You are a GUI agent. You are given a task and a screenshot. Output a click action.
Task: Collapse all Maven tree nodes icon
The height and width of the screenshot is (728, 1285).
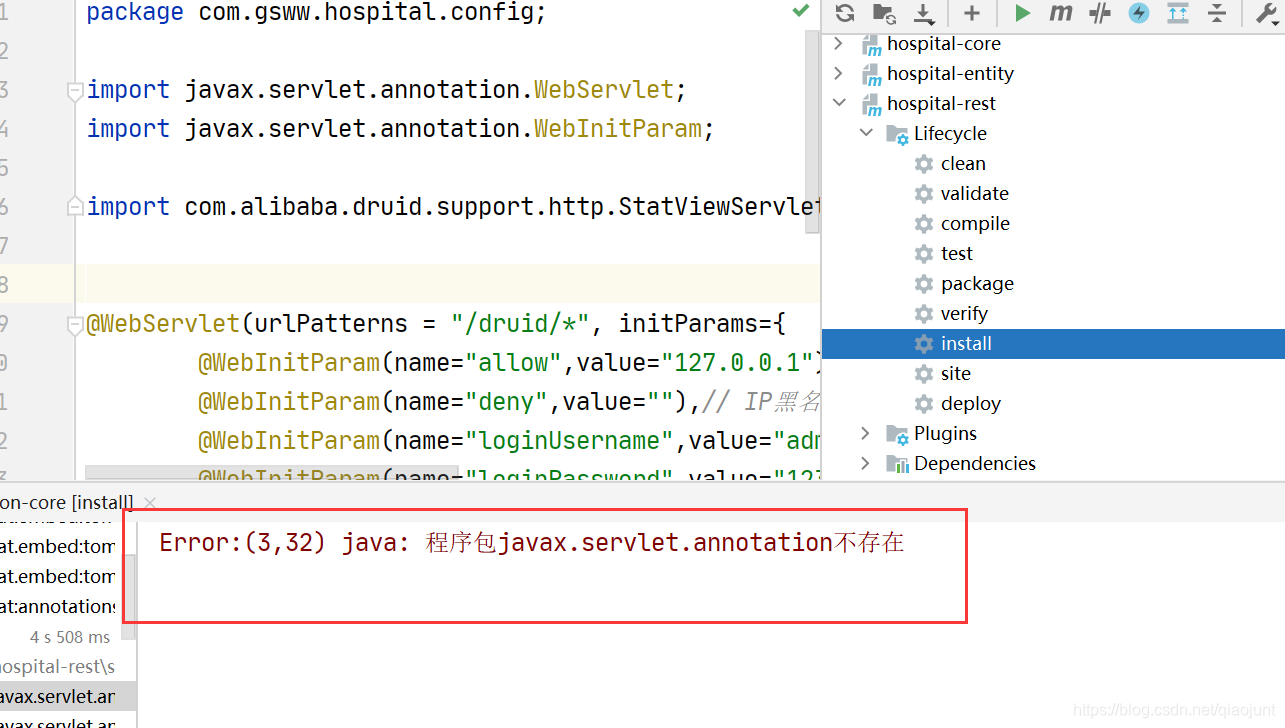[1217, 13]
